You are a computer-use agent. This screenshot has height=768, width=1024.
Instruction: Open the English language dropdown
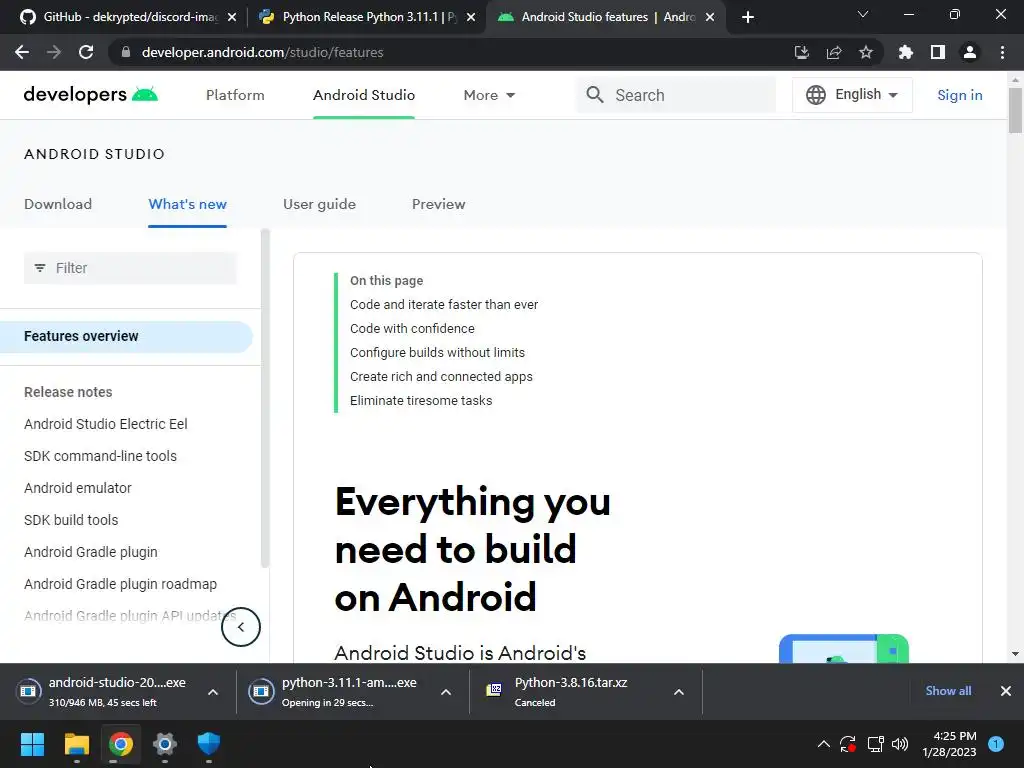point(852,95)
